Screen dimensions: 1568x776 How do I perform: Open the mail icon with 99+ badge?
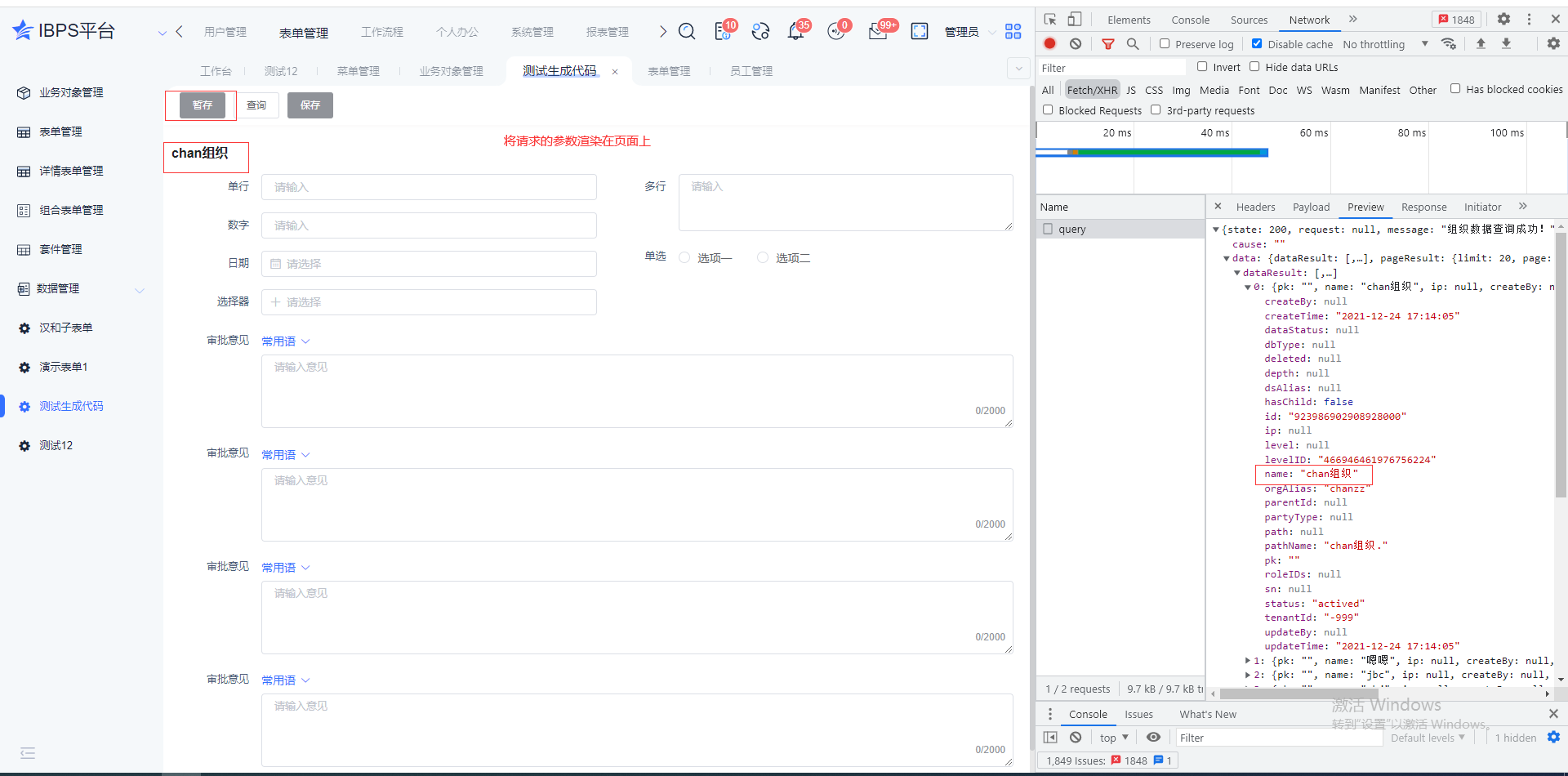[878, 32]
